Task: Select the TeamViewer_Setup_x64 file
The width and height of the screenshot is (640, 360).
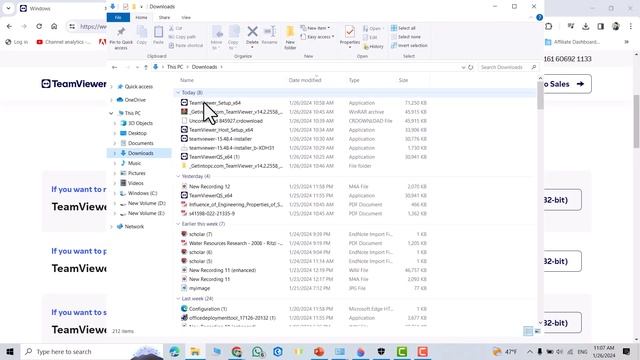Action: [215, 103]
